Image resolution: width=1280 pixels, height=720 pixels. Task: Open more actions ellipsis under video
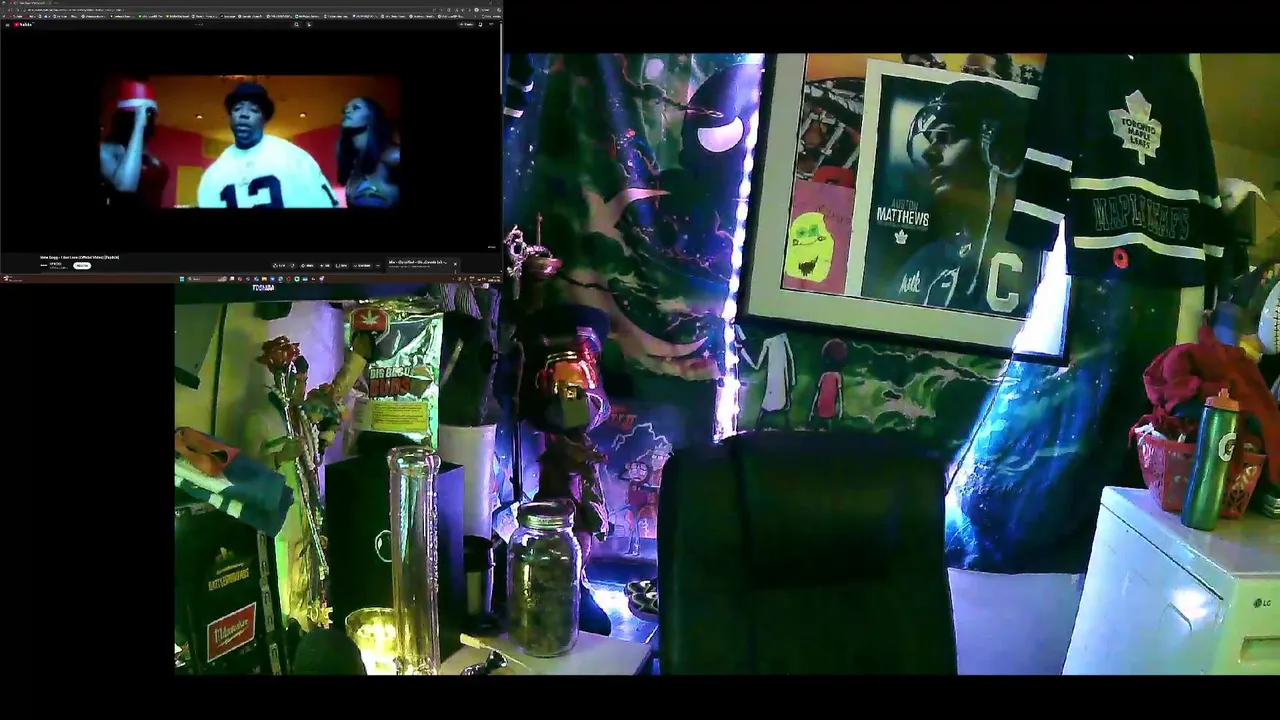(378, 266)
